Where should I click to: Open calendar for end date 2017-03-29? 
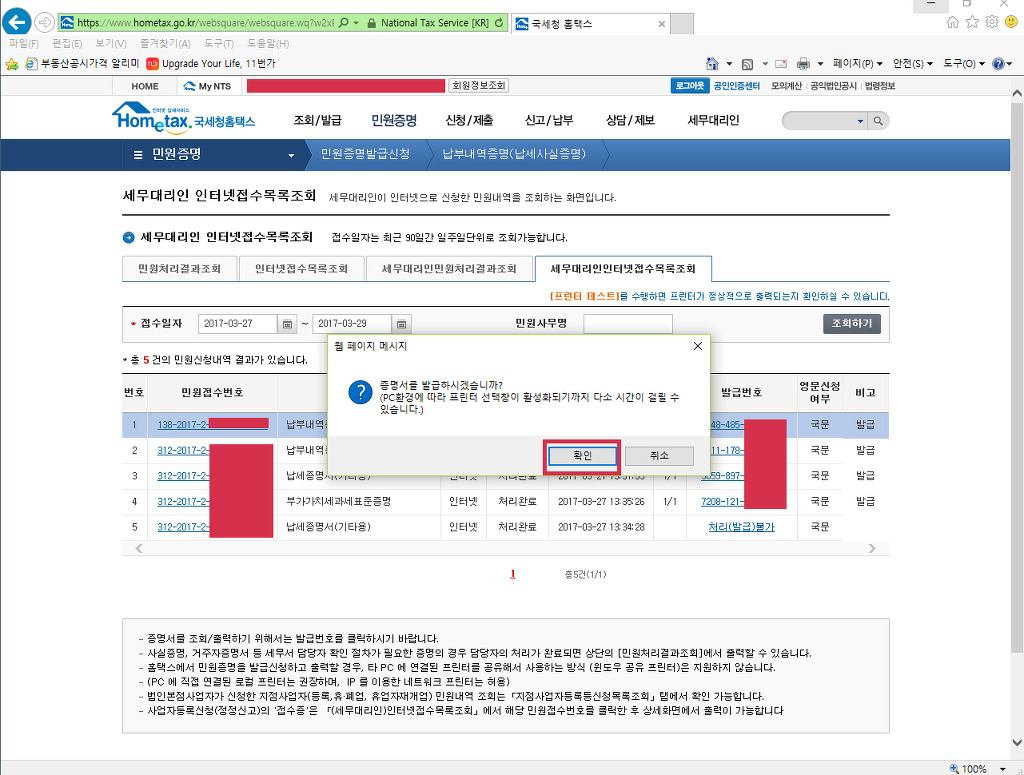coord(402,324)
